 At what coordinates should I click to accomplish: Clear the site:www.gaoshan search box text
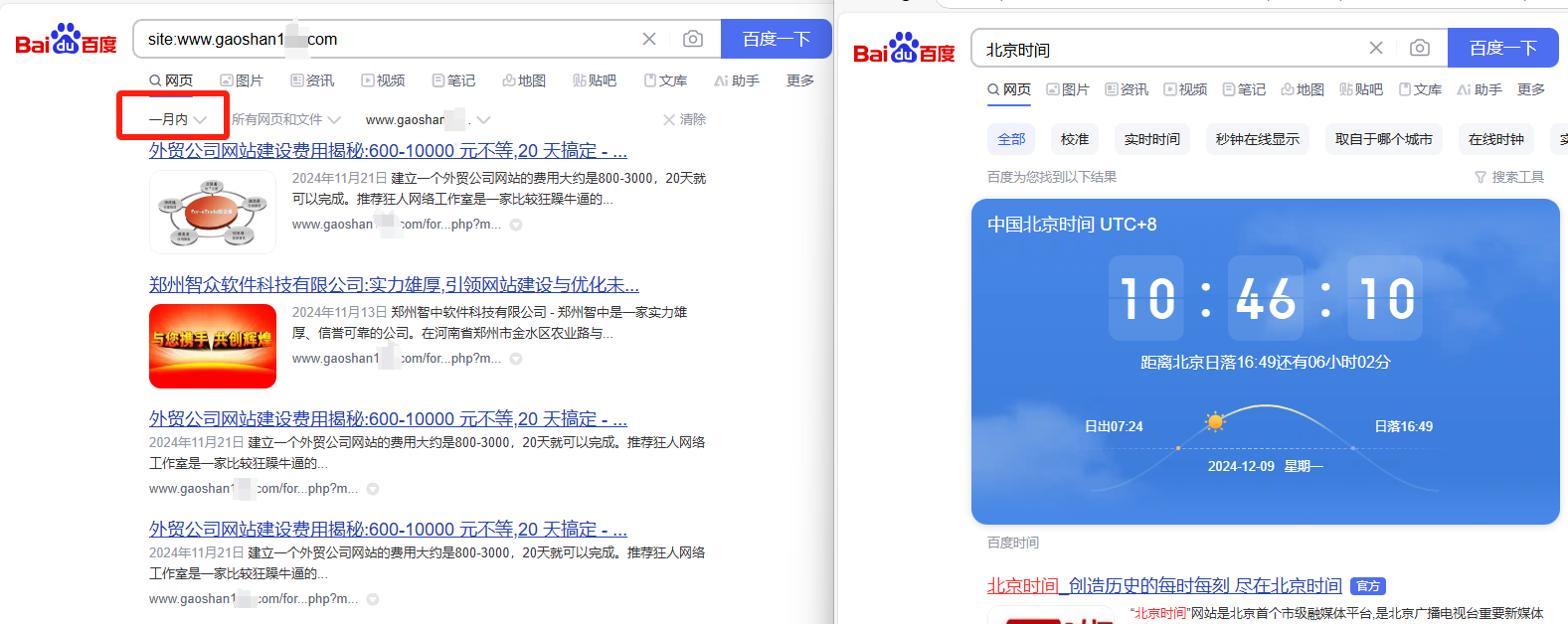649,39
